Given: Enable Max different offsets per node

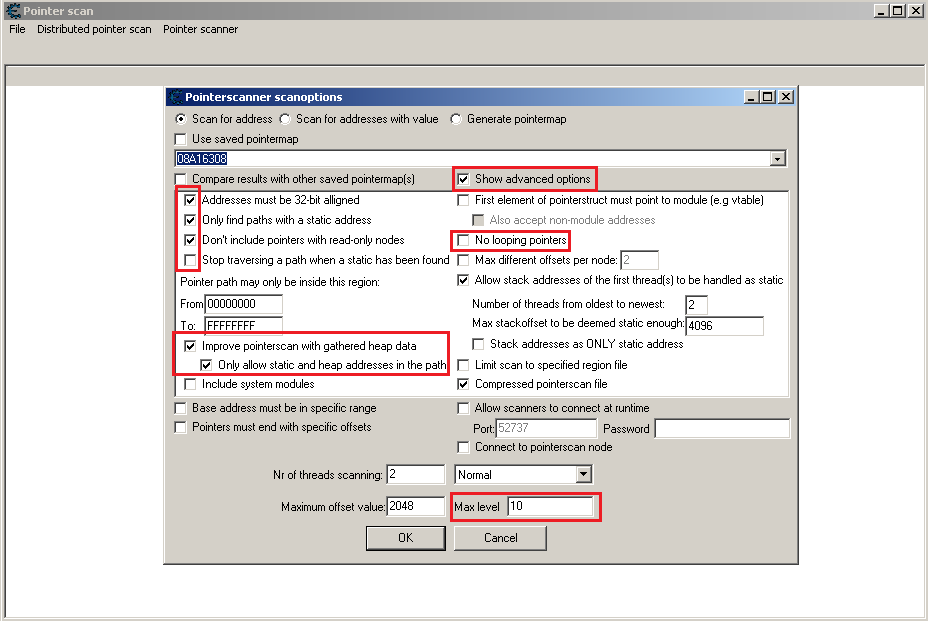Looking at the screenshot, I should 463,260.
